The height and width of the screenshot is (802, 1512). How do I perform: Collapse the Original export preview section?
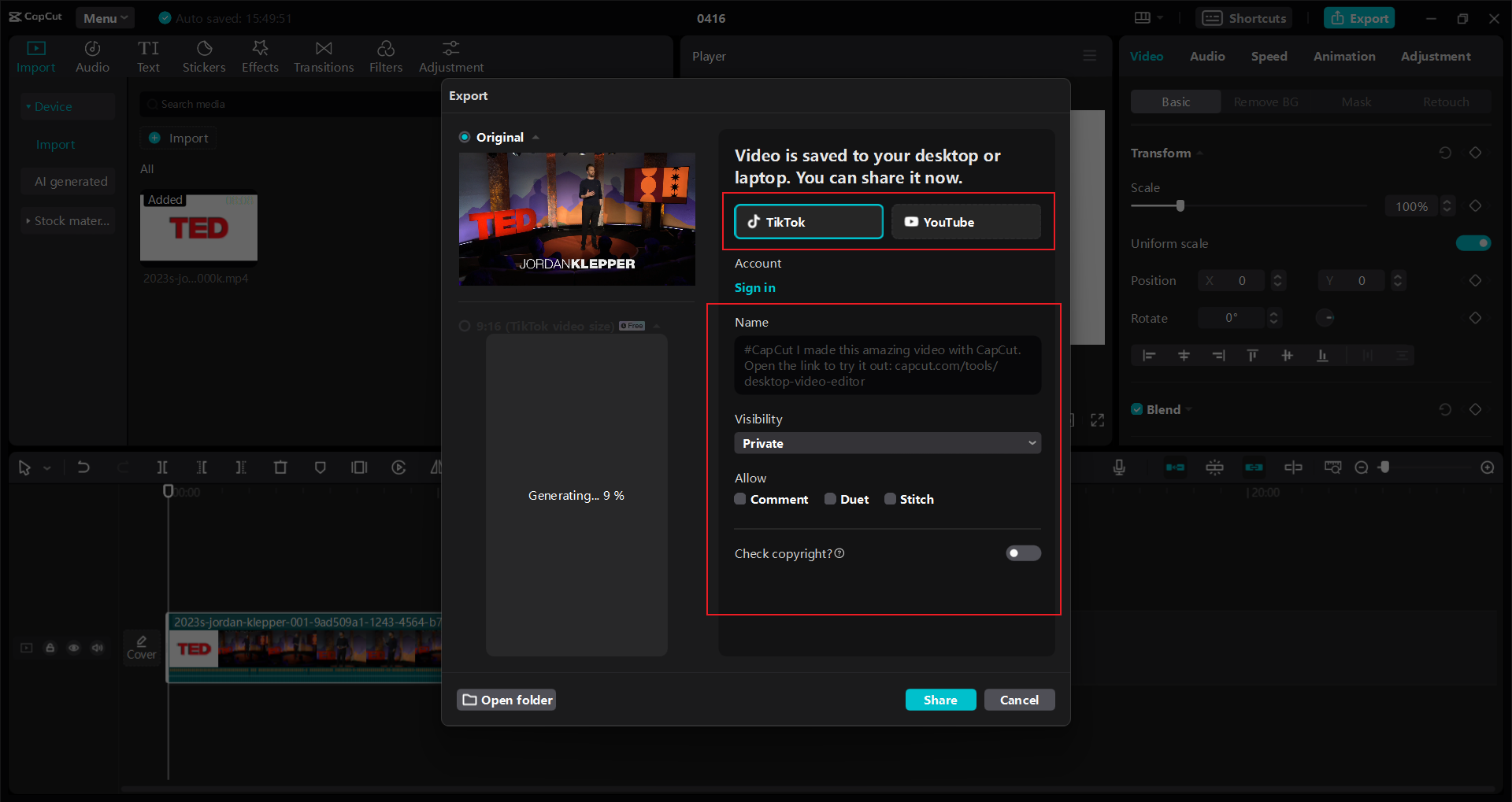point(535,137)
